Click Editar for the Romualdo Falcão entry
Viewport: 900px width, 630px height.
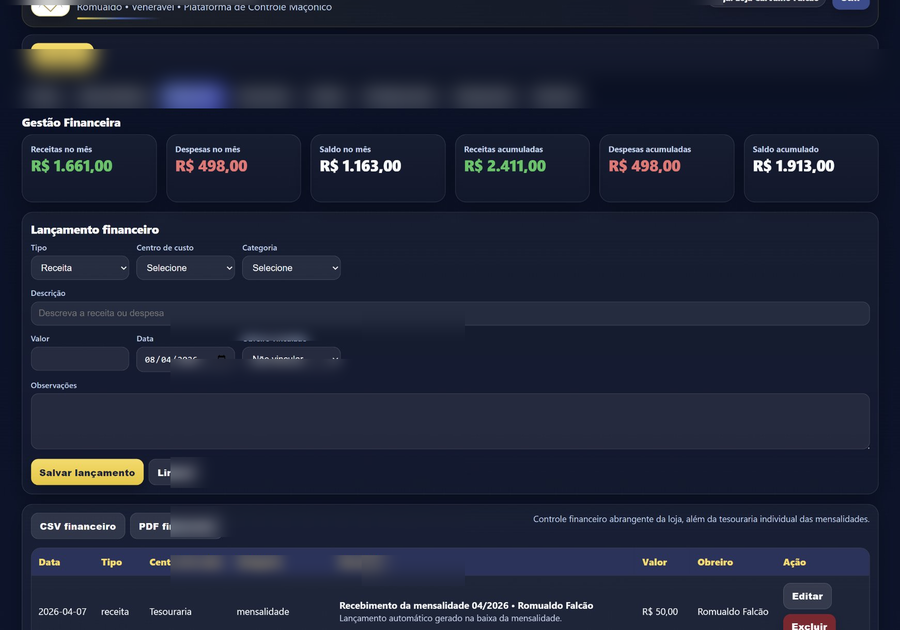pos(807,596)
